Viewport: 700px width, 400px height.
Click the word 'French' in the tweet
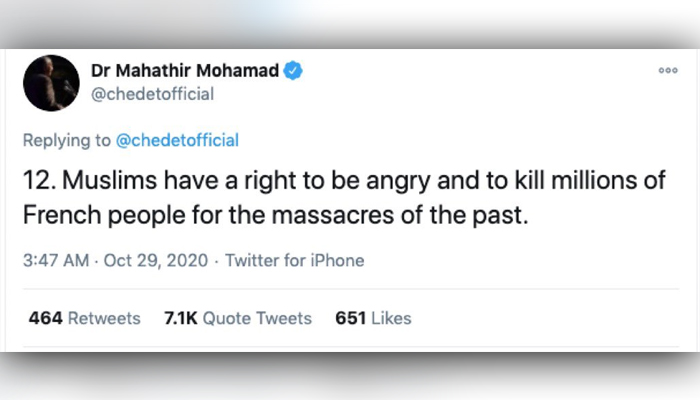pos(56,217)
